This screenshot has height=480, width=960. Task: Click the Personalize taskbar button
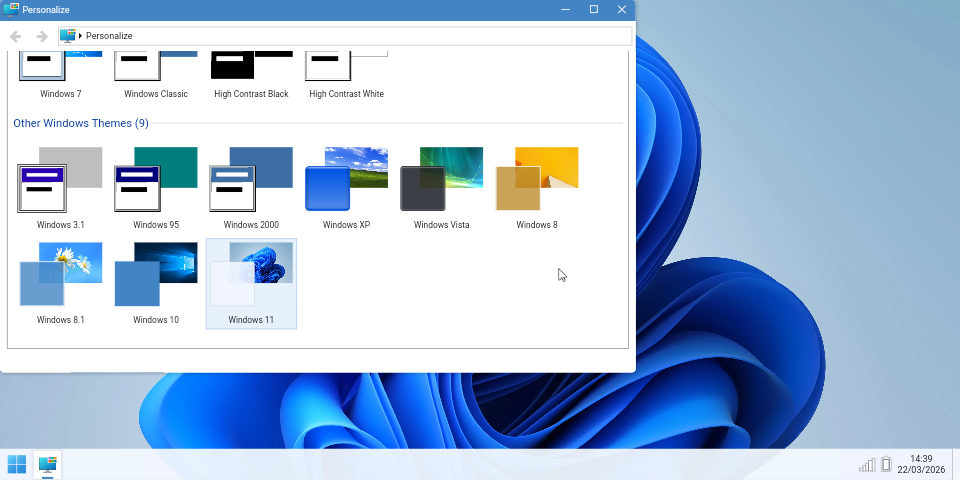[47, 465]
